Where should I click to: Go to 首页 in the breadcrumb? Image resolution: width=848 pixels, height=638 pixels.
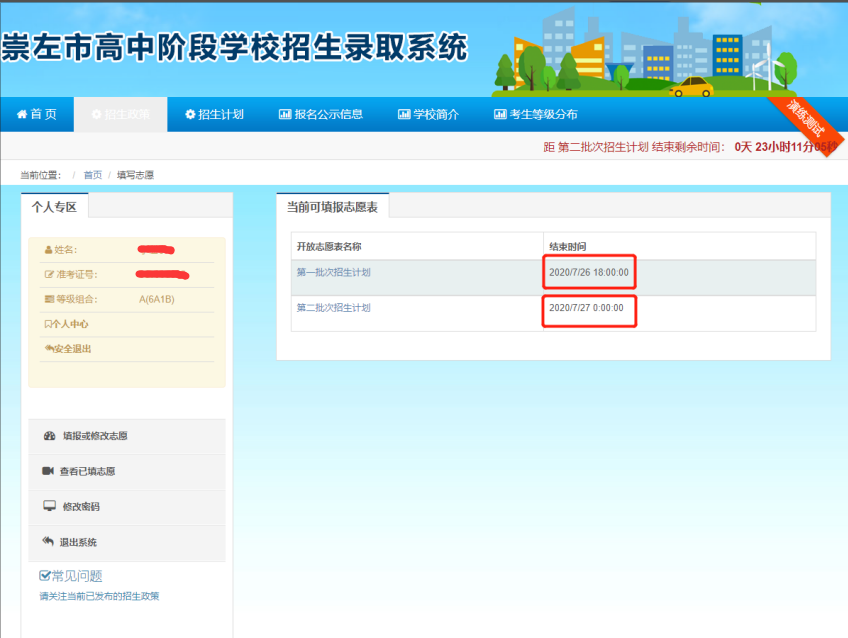coord(92,175)
